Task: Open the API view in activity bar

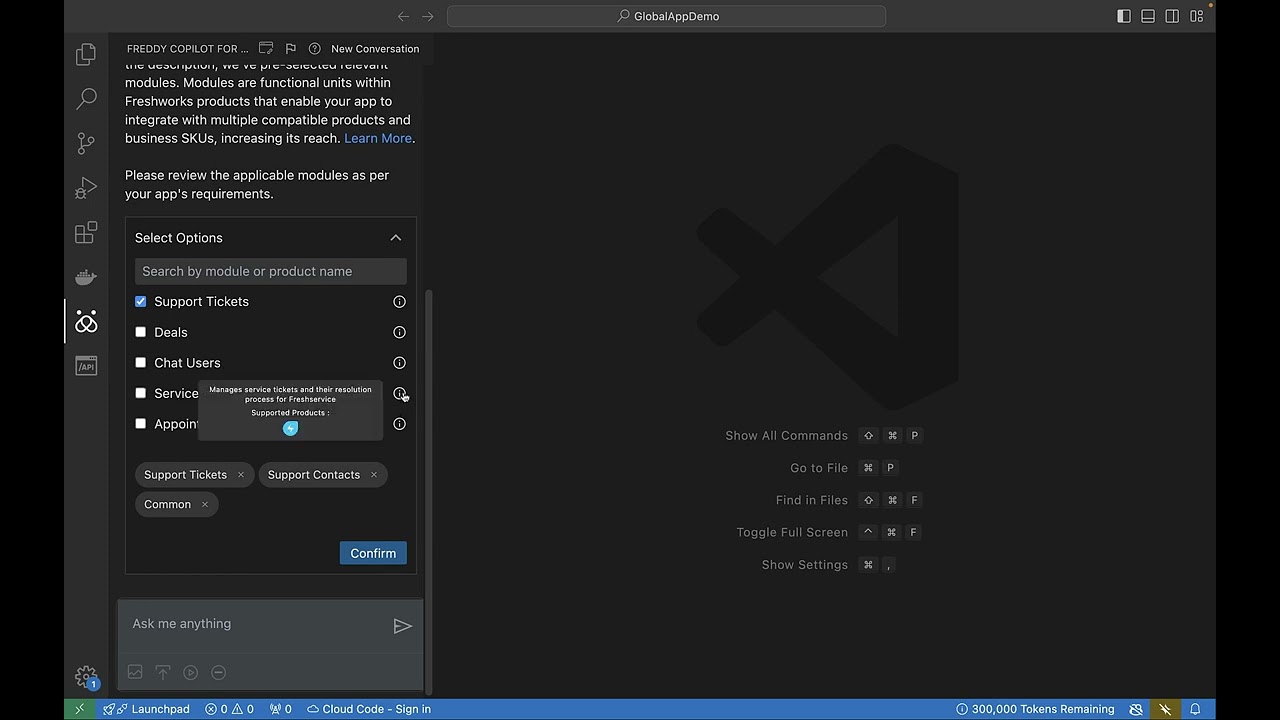Action: [x=86, y=366]
